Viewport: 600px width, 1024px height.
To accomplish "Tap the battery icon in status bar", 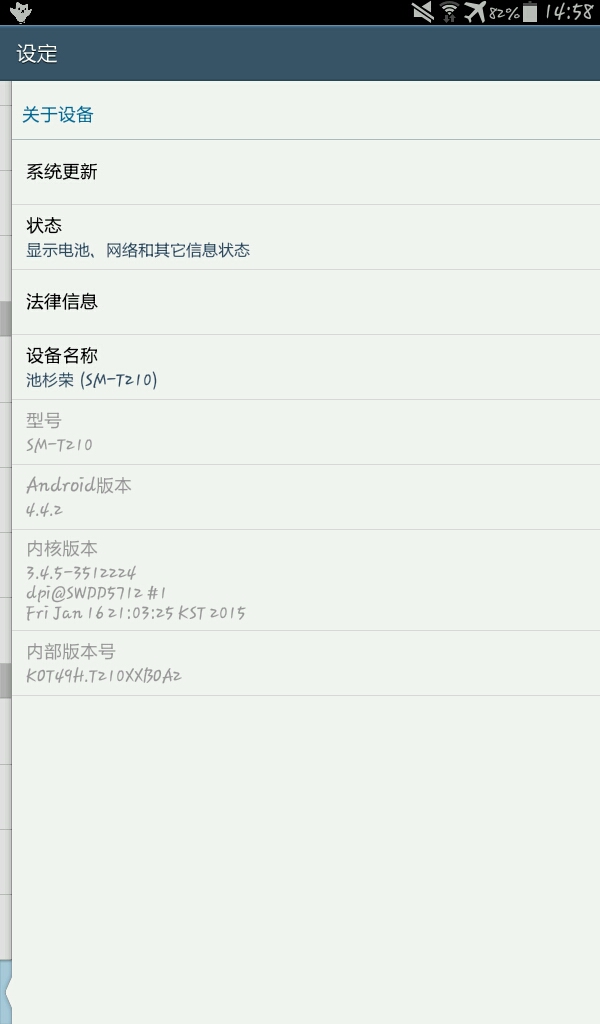I will pyautogui.click(x=530, y=12).
